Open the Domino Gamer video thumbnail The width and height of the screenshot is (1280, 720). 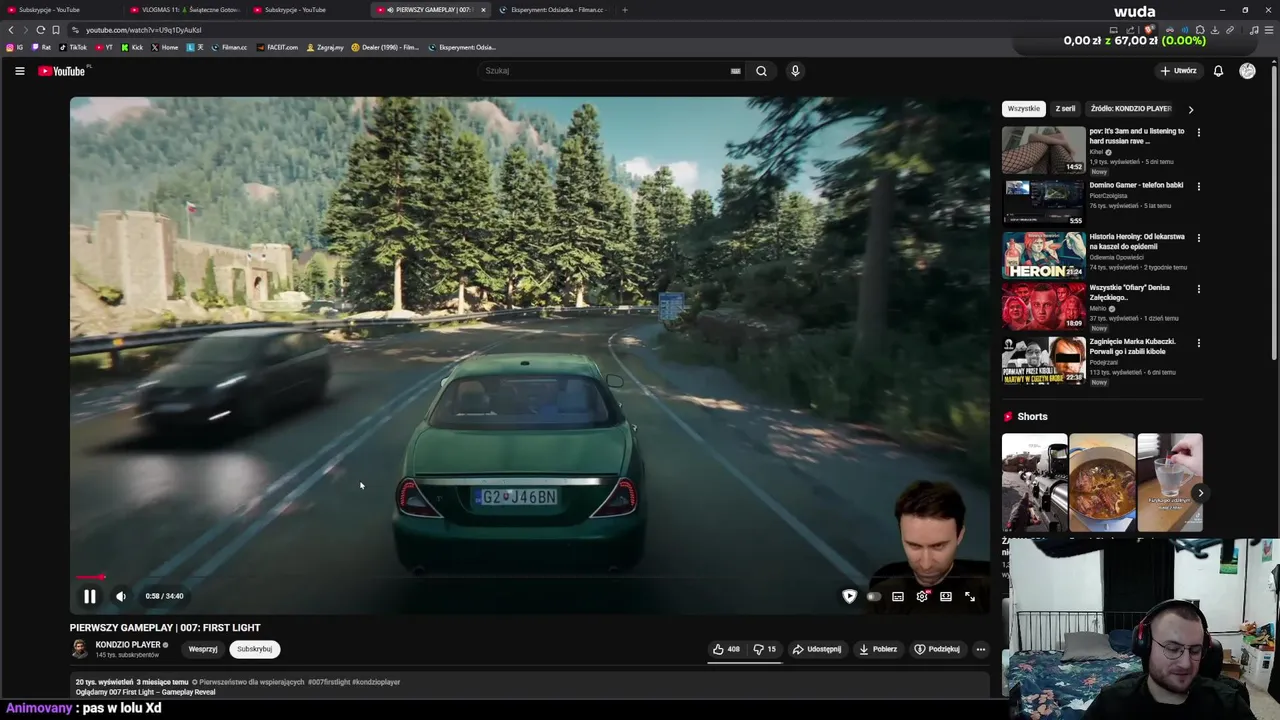(x=1043, y=203)
